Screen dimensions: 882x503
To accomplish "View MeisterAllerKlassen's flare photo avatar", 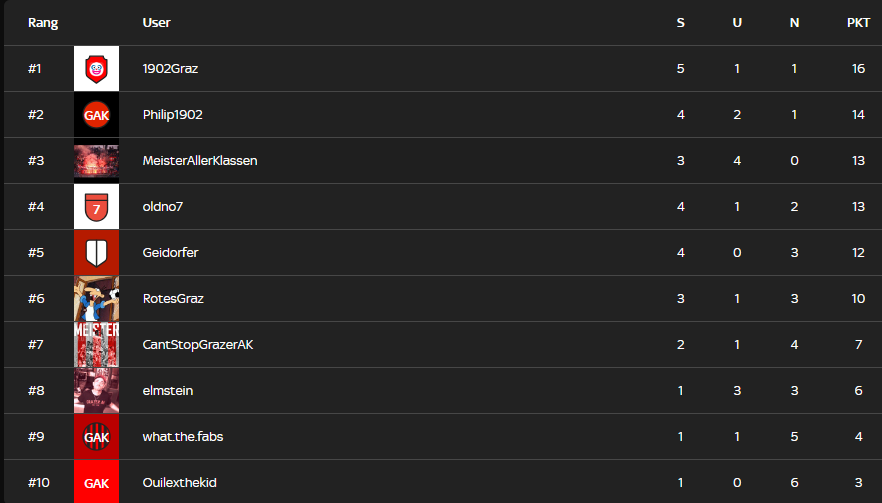I will 96,161.
